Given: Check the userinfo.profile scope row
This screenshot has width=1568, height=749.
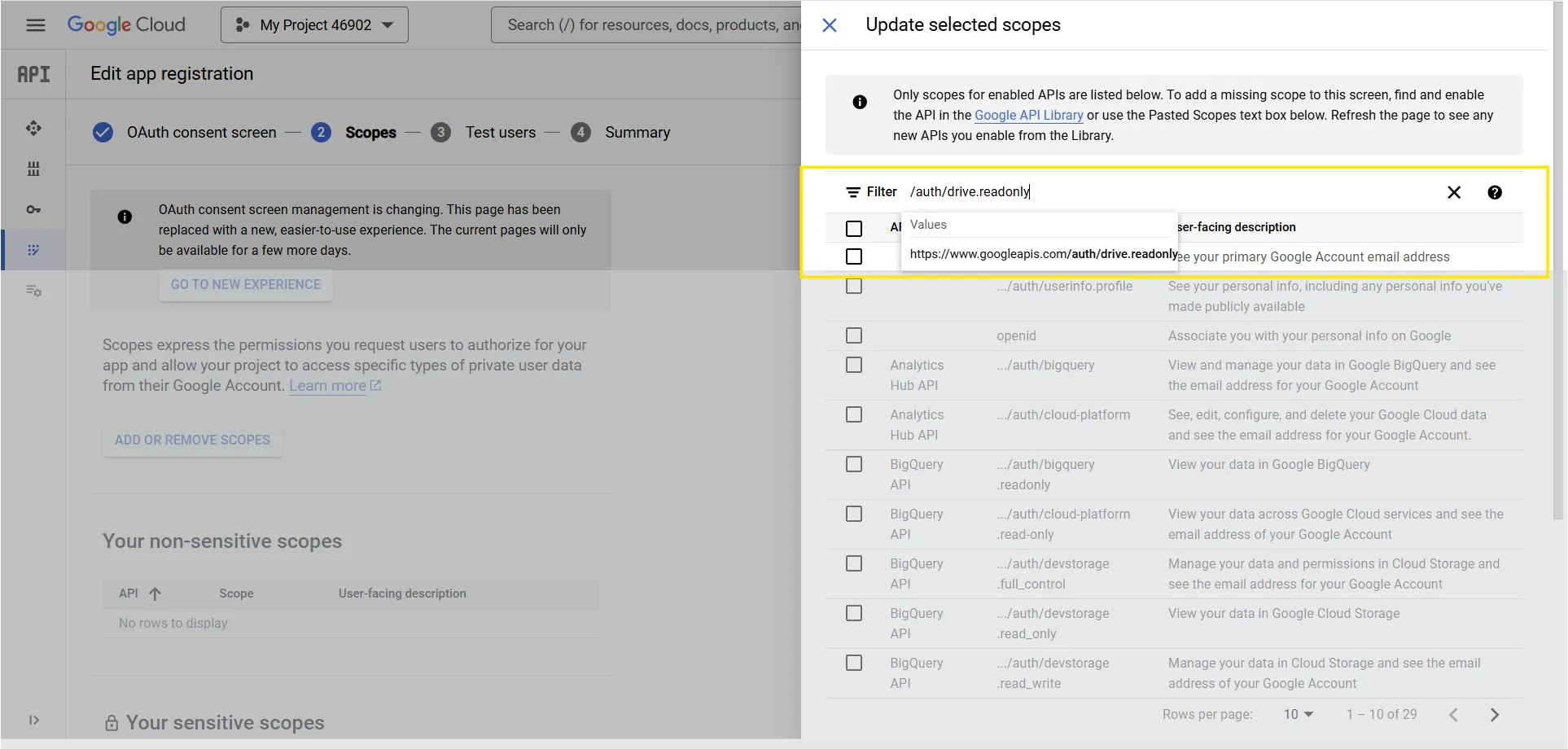Looking at the screenshot, I should (x=854, y=286).
